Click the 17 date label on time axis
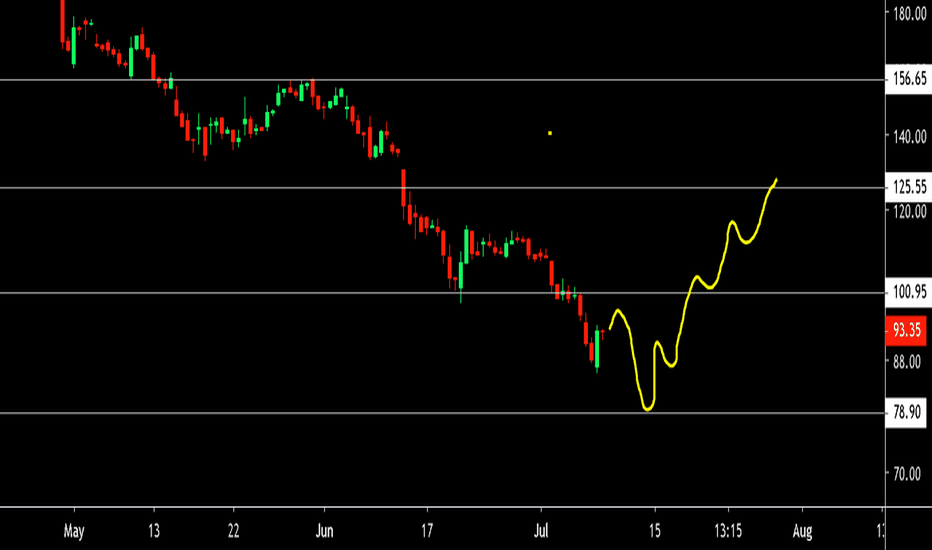This screenshot has width=932, height=550. tap(427, 530)
